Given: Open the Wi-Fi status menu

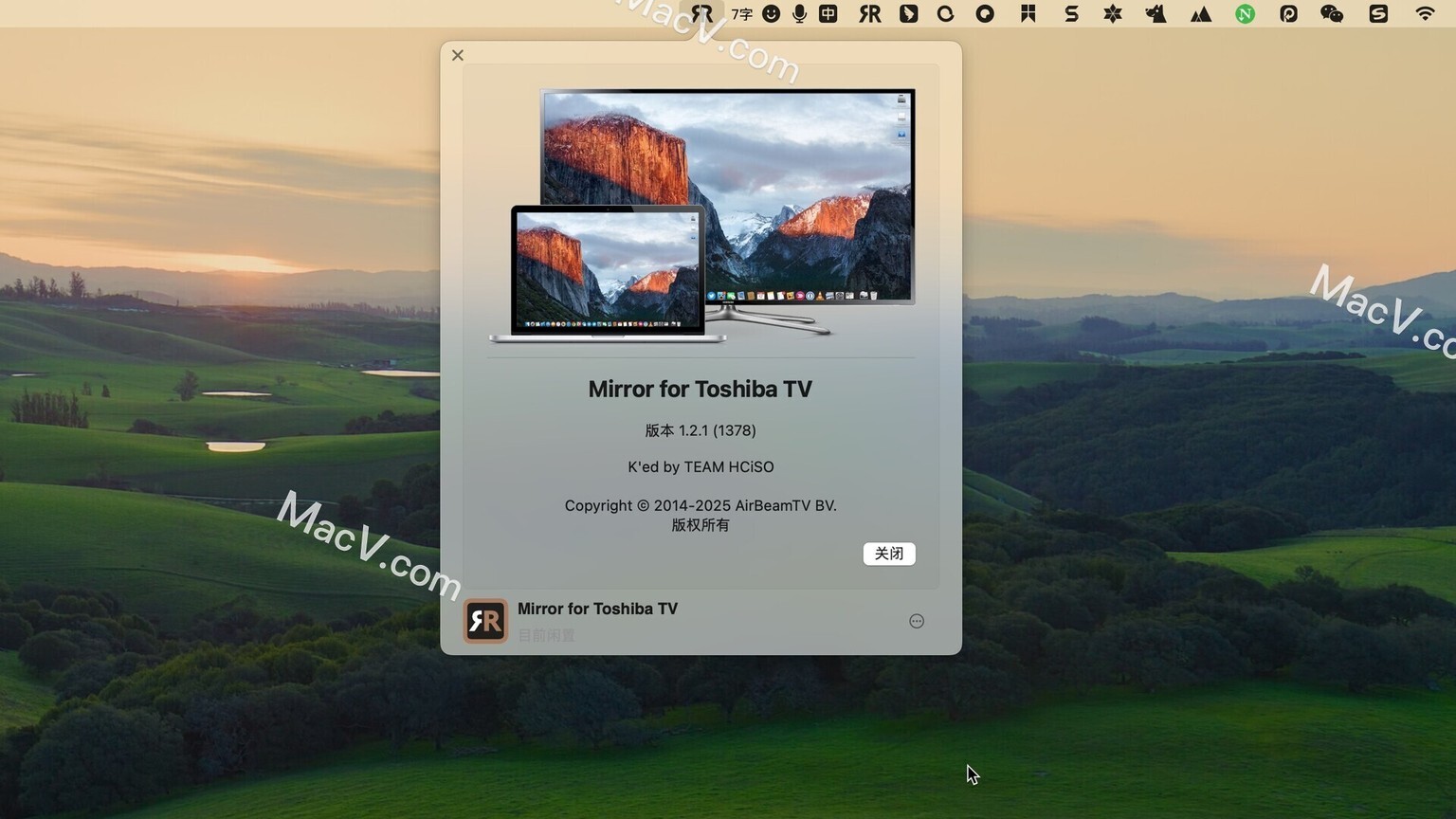Looking at the screenshot, I should (x=1425, y=13).
